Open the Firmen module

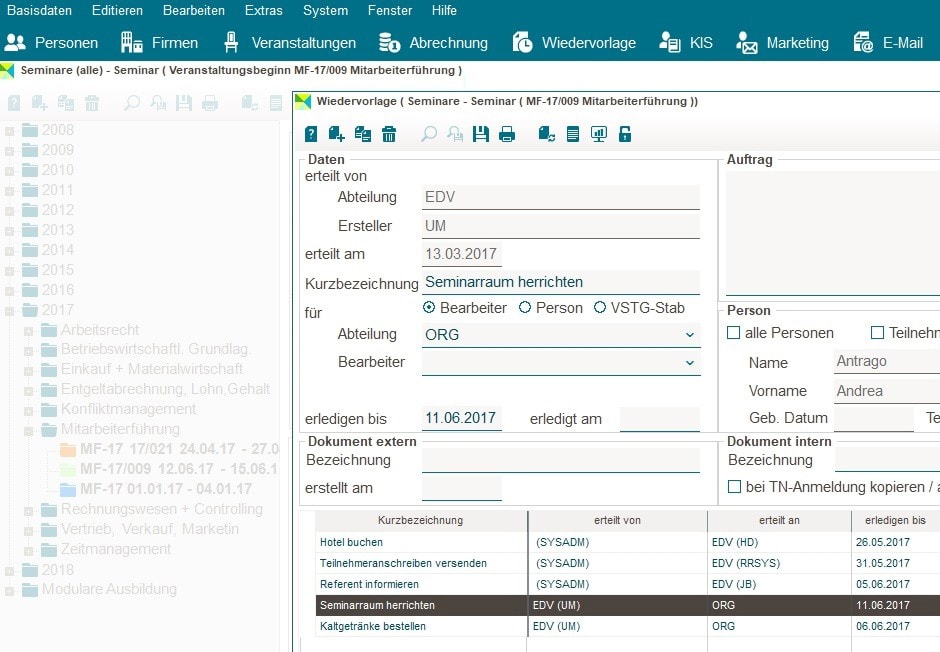[x=159, y=43]
